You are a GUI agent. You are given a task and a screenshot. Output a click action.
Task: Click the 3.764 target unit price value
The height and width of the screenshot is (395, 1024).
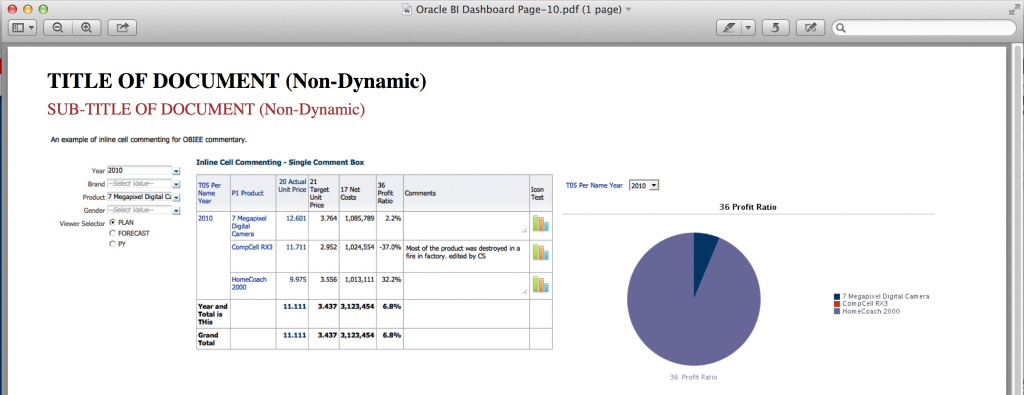point(328,219)
